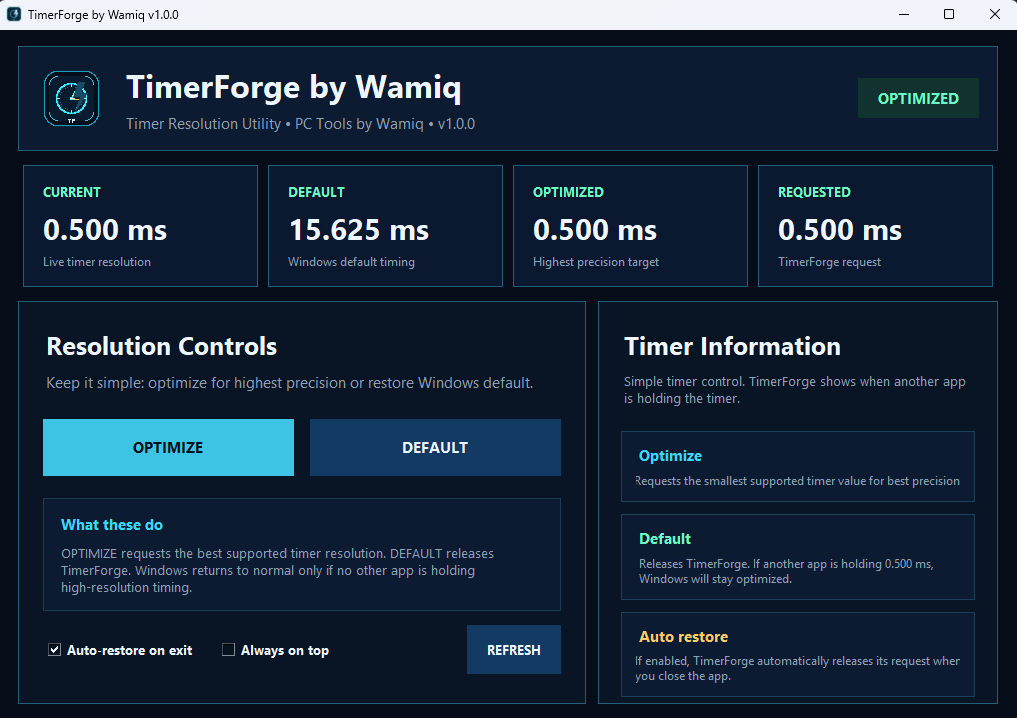1017x718 pixels.
Task: Click the CURRENT card label
Action: [x=71, y=192]
